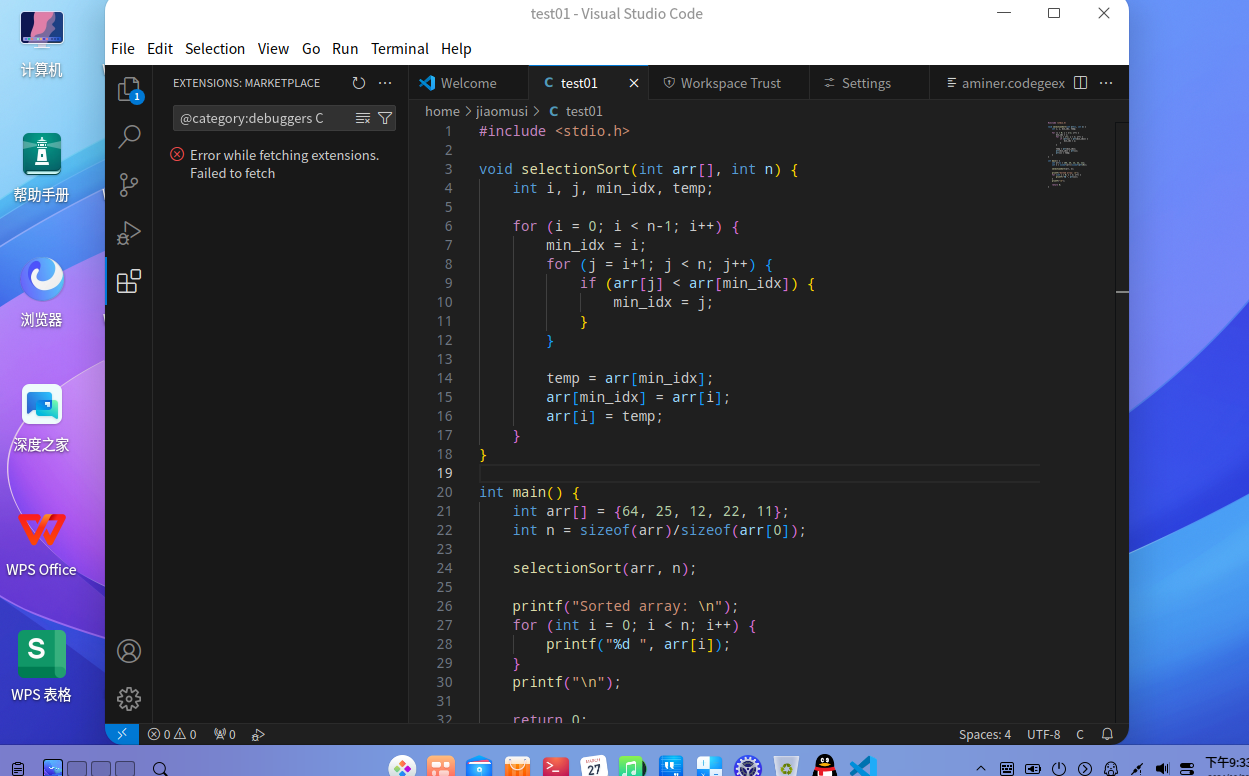Select the Extensions view icon
Viewport: 1249px width, 776px height.
(x=129, y=281)
